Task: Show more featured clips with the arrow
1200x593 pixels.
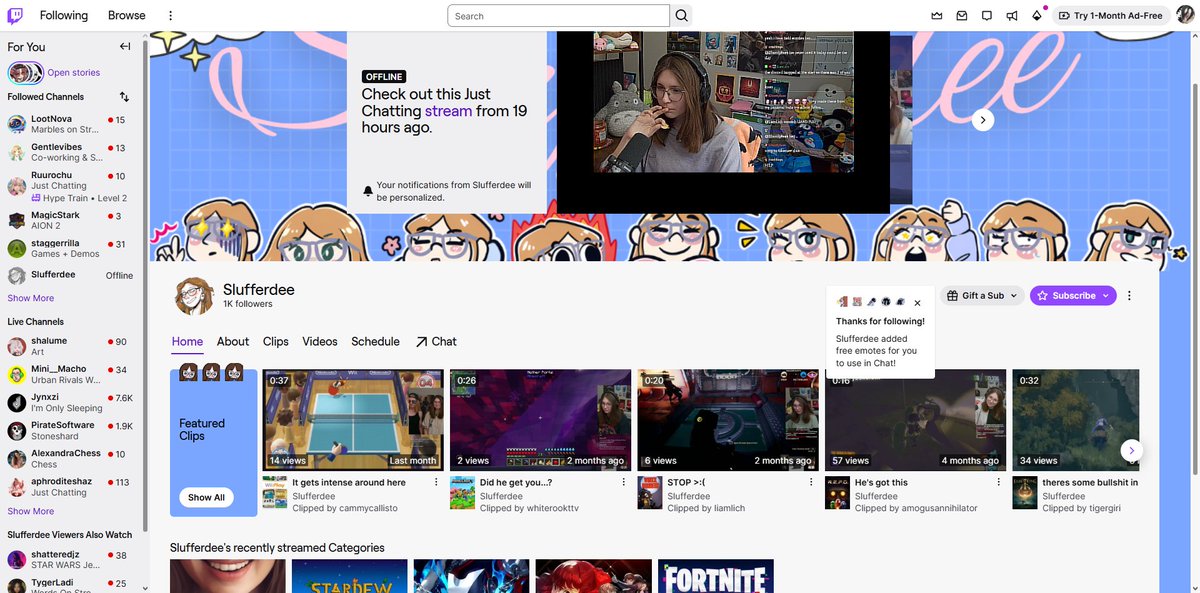Action: tap(1131, 450)
